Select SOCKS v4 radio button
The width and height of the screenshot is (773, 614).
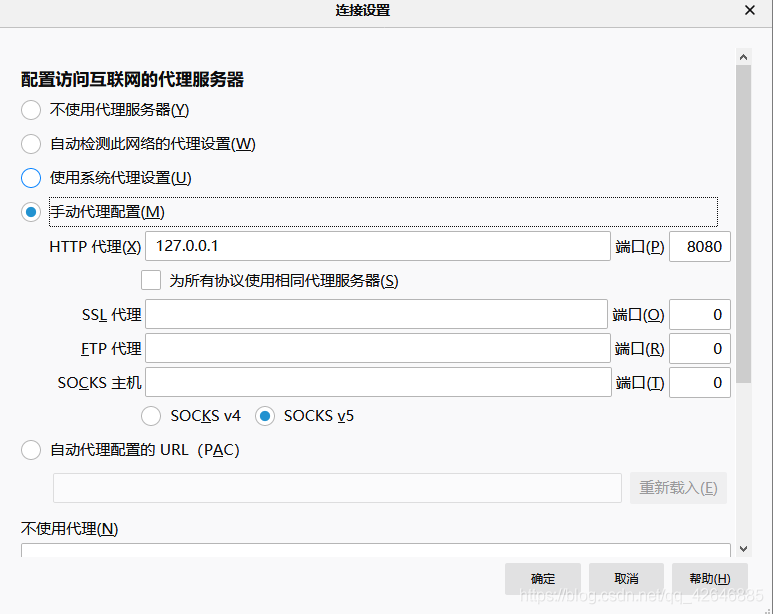click(151, 416)
